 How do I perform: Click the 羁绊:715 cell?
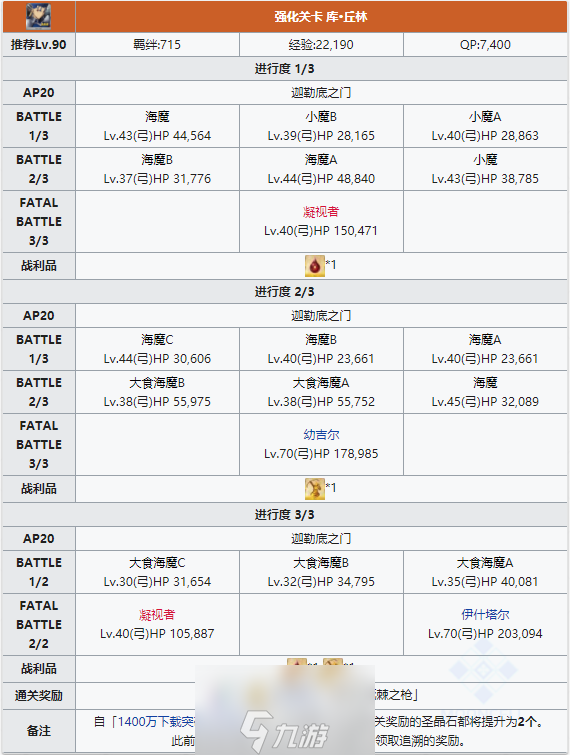157,45
